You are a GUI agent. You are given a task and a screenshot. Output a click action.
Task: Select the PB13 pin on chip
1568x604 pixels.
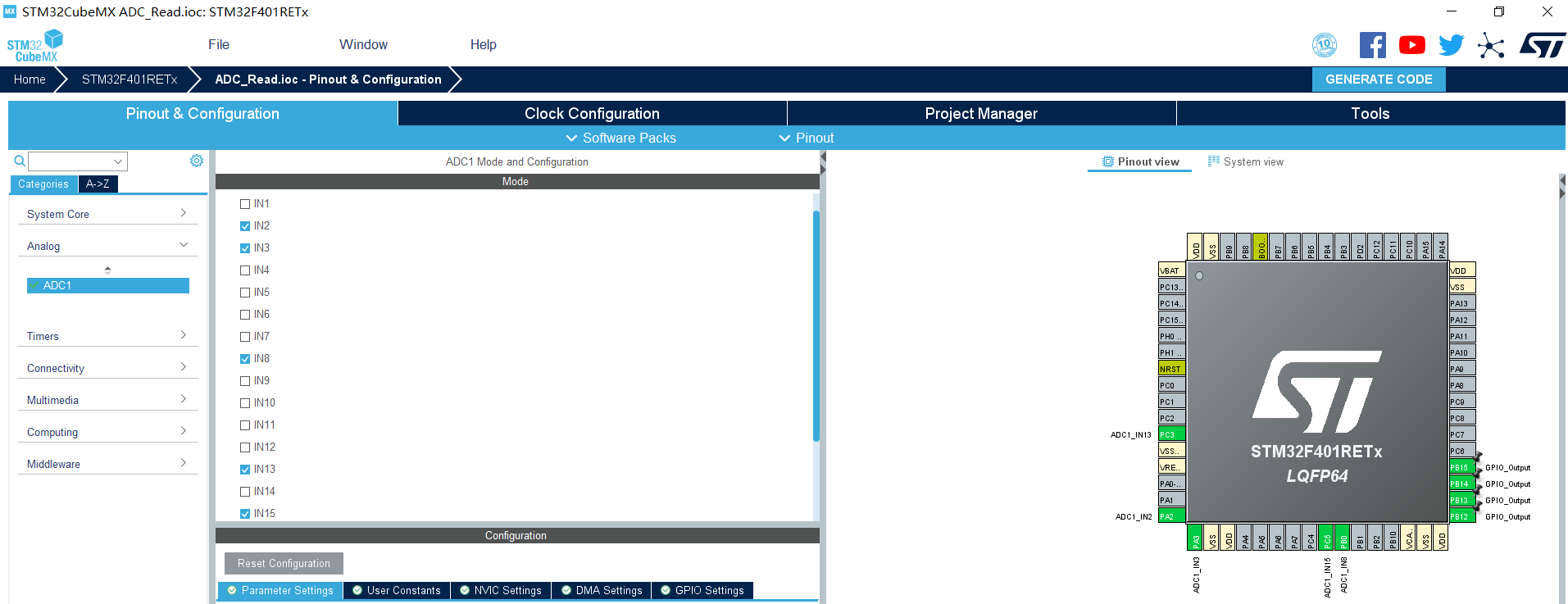pos(1462,500)
